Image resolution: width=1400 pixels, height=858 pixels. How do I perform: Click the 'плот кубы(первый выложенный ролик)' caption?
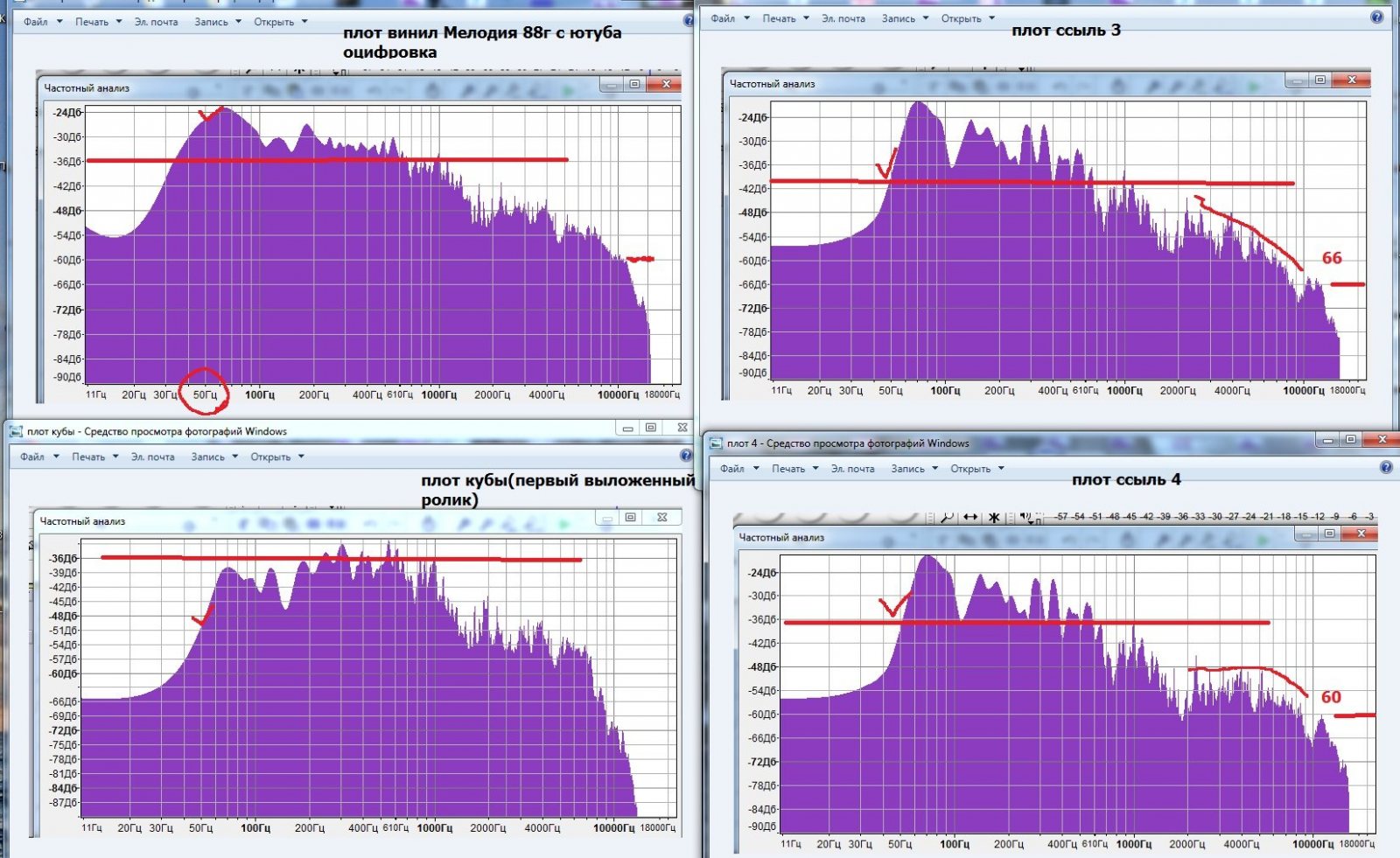[x=557, y=490]
